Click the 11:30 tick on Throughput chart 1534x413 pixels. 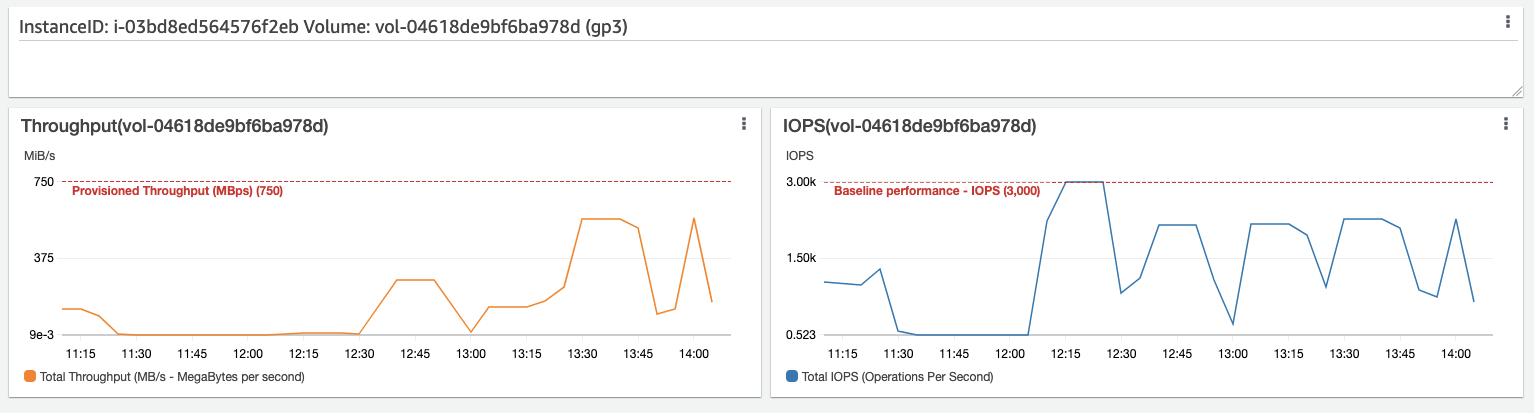pos(137,354)
